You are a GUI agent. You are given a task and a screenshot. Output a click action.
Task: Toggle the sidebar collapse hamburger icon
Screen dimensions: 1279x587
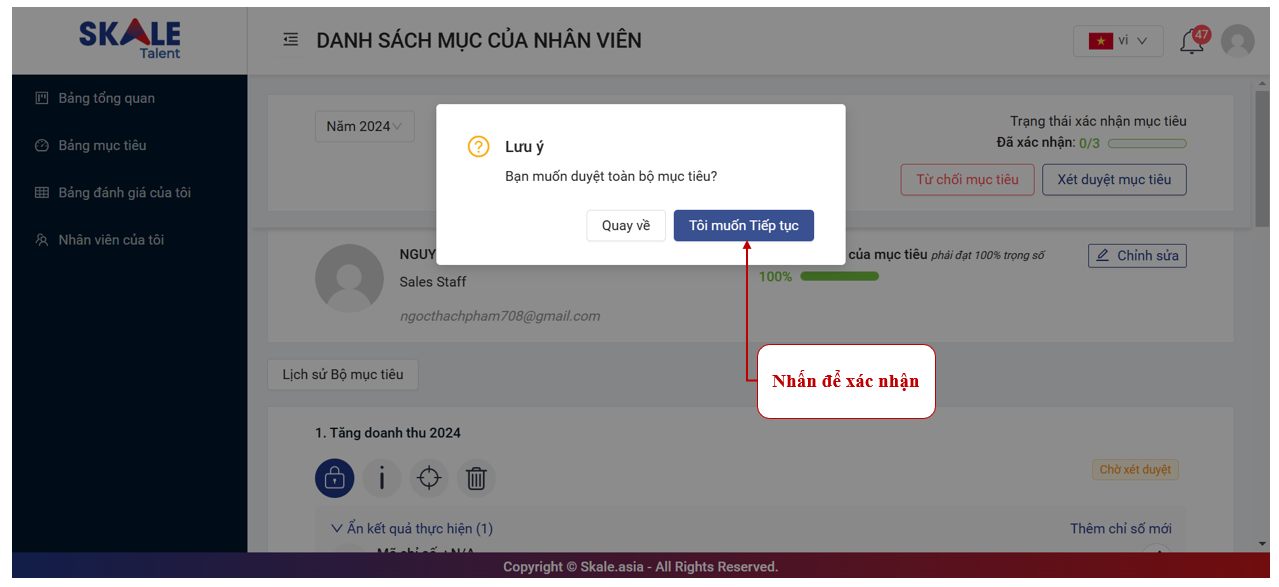(291, 40)
